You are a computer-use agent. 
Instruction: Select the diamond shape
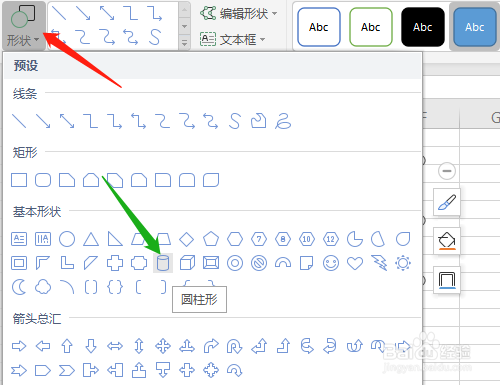coord(187,239)
